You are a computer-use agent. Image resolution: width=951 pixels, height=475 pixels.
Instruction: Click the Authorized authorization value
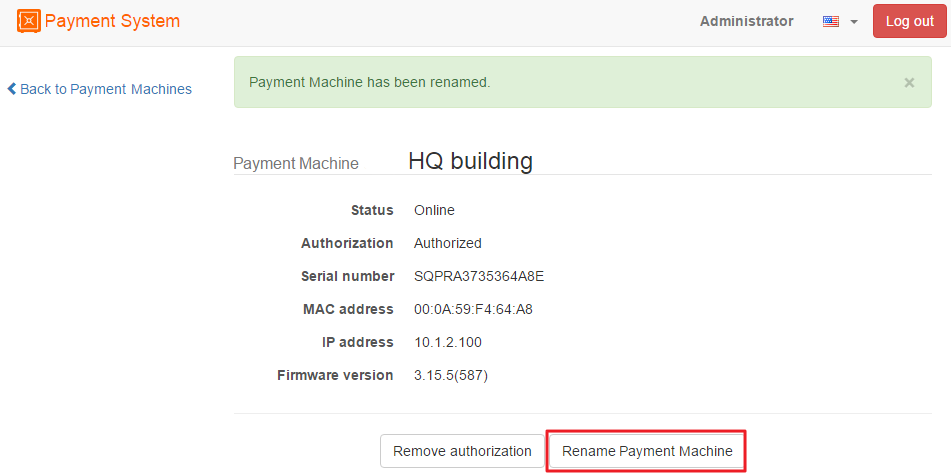click(447, 243)
